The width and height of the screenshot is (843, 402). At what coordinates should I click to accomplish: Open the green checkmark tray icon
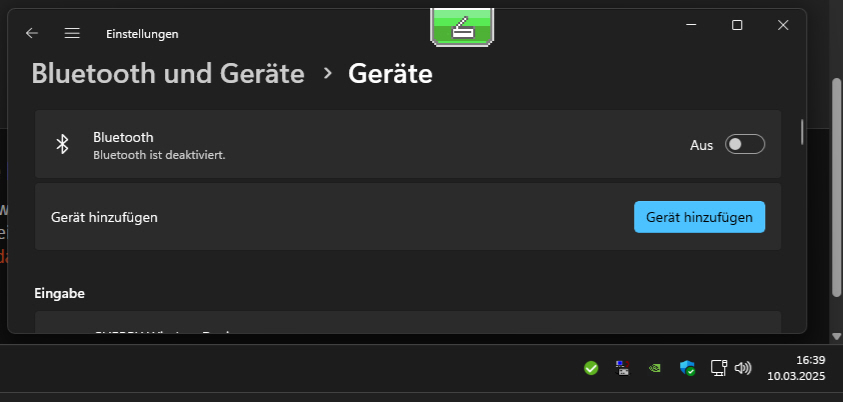click(x=591, y=368)
